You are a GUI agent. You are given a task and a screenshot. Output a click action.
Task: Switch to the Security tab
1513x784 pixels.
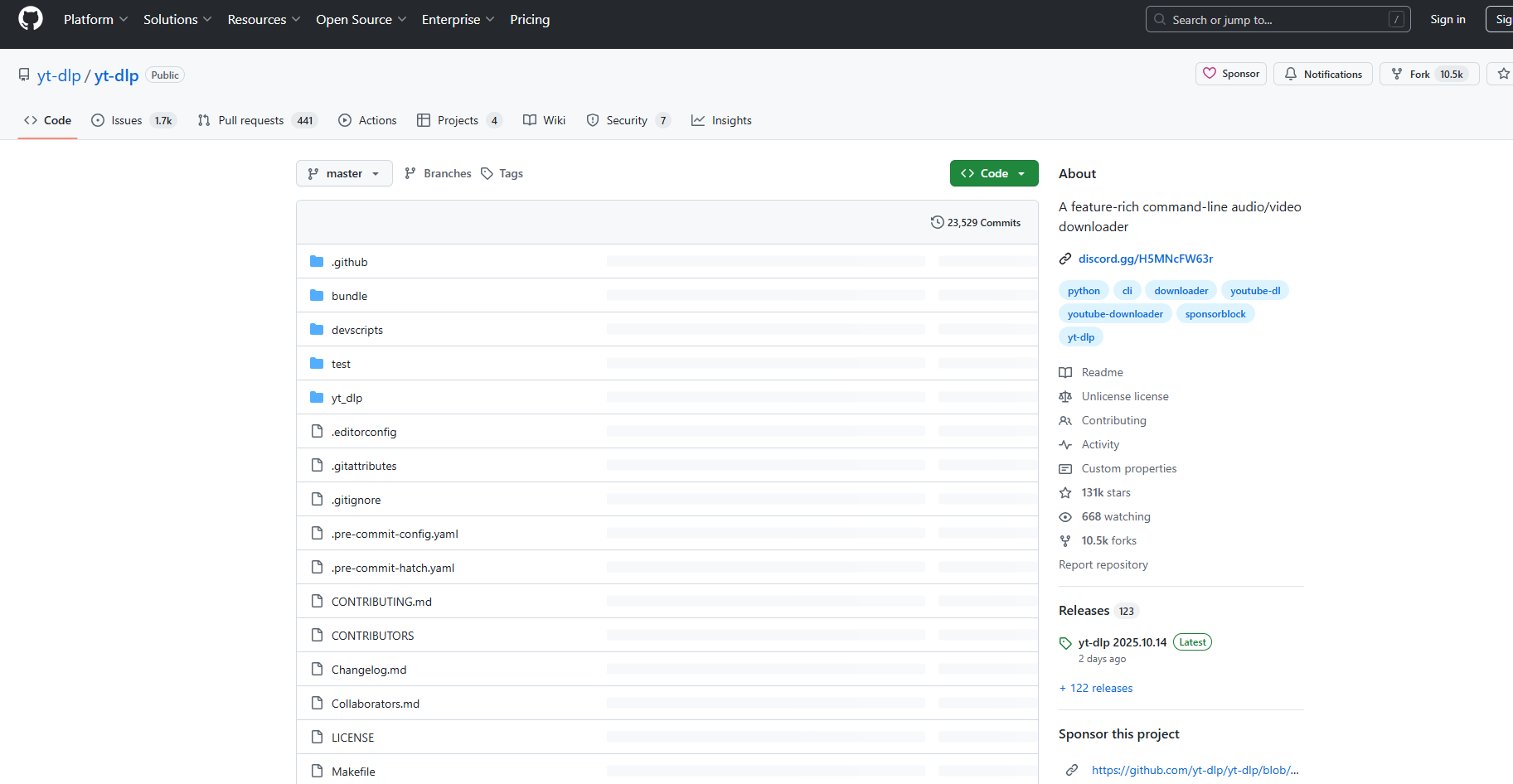pyautogui.click(x=628, y=120)
